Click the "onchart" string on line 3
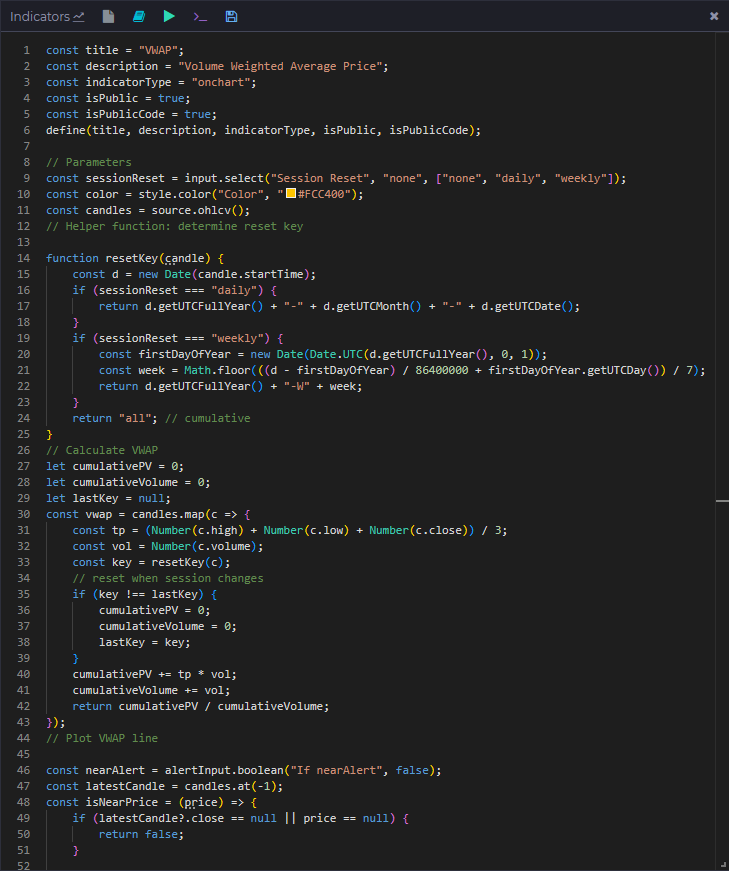729x871 pixels. point(221,82)
